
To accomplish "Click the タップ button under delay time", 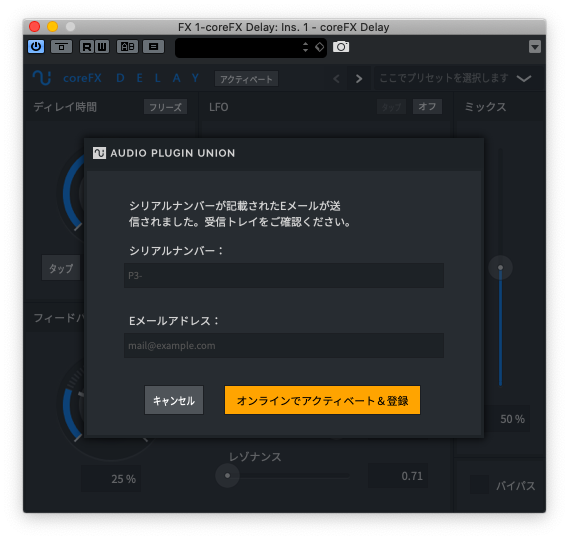I will pos(61,268).
